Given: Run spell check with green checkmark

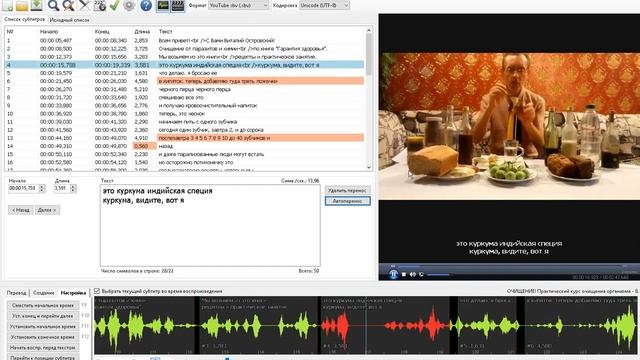Looking at the screenshot, I should point(115,5).
